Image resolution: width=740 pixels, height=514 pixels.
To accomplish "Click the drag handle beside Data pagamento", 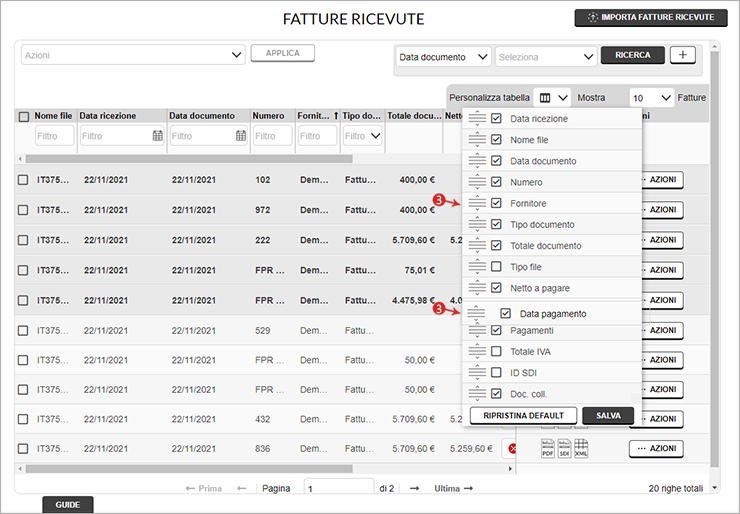I will (x=476, y=313).
